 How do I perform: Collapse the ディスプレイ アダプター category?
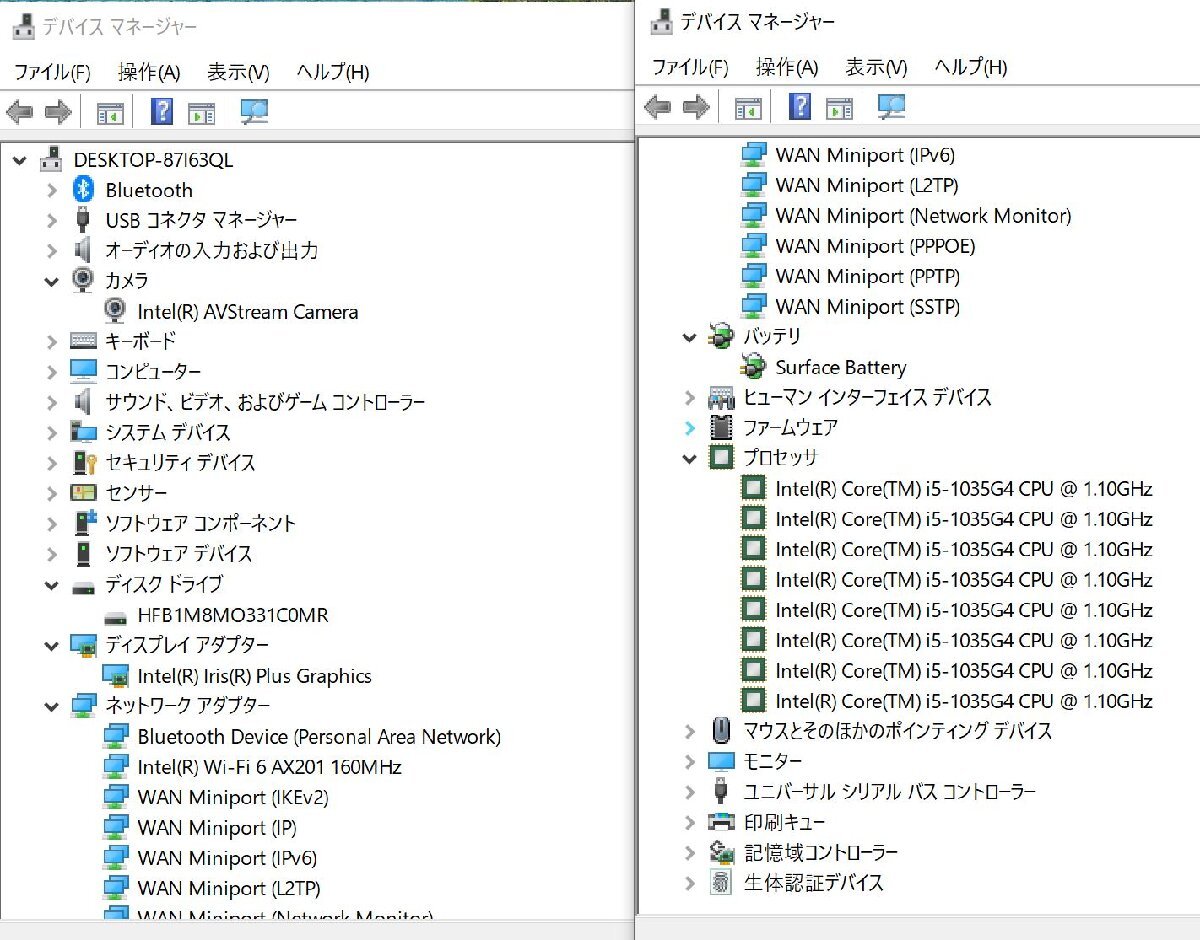[x=52, y=645]
